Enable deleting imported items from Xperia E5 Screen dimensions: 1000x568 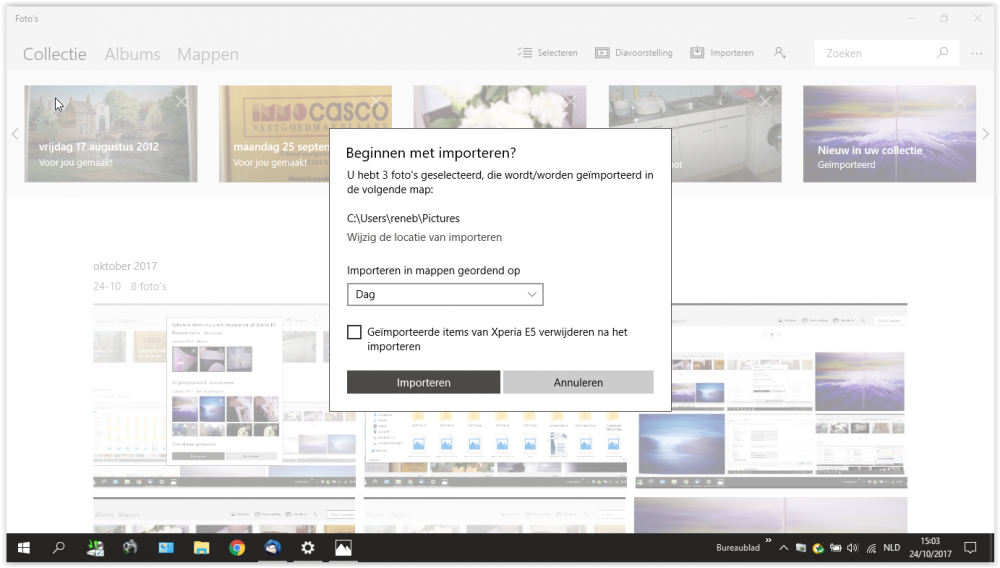click(x=354, y=332)
